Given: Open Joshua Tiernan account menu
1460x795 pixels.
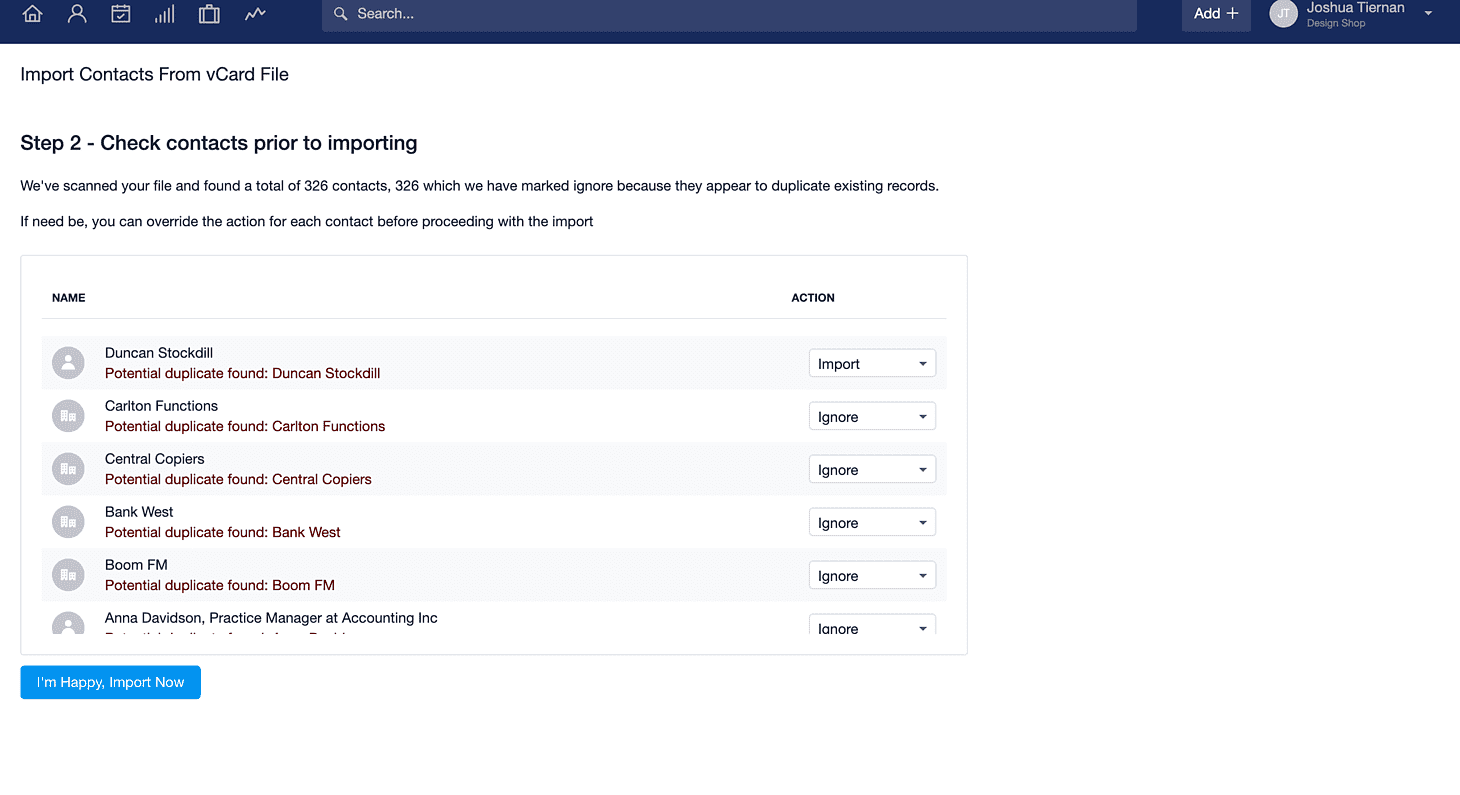Looking at the screenshot, I should (1355, 8).
